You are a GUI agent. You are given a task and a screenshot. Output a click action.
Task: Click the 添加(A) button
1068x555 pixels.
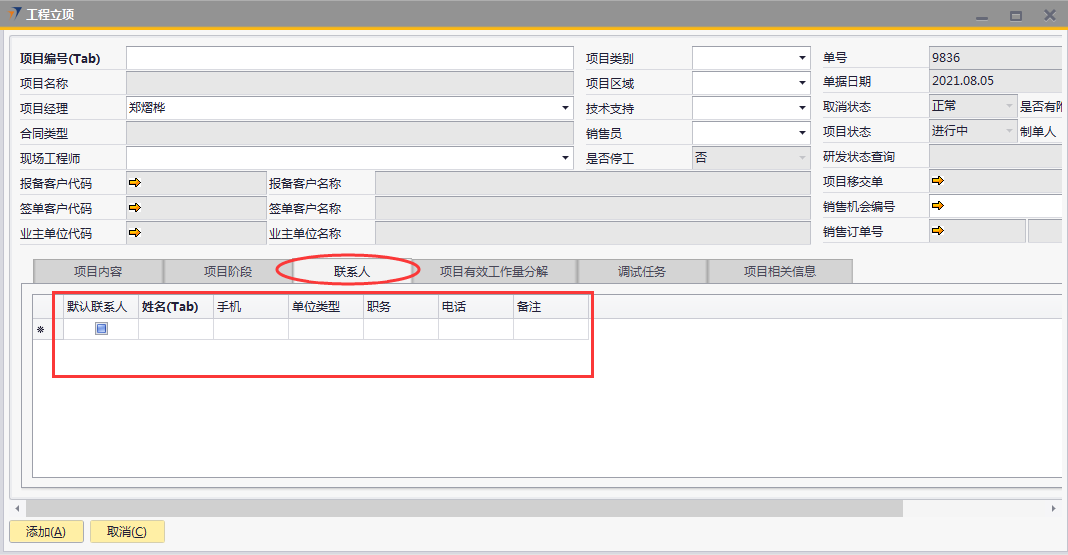coord(46,532)
